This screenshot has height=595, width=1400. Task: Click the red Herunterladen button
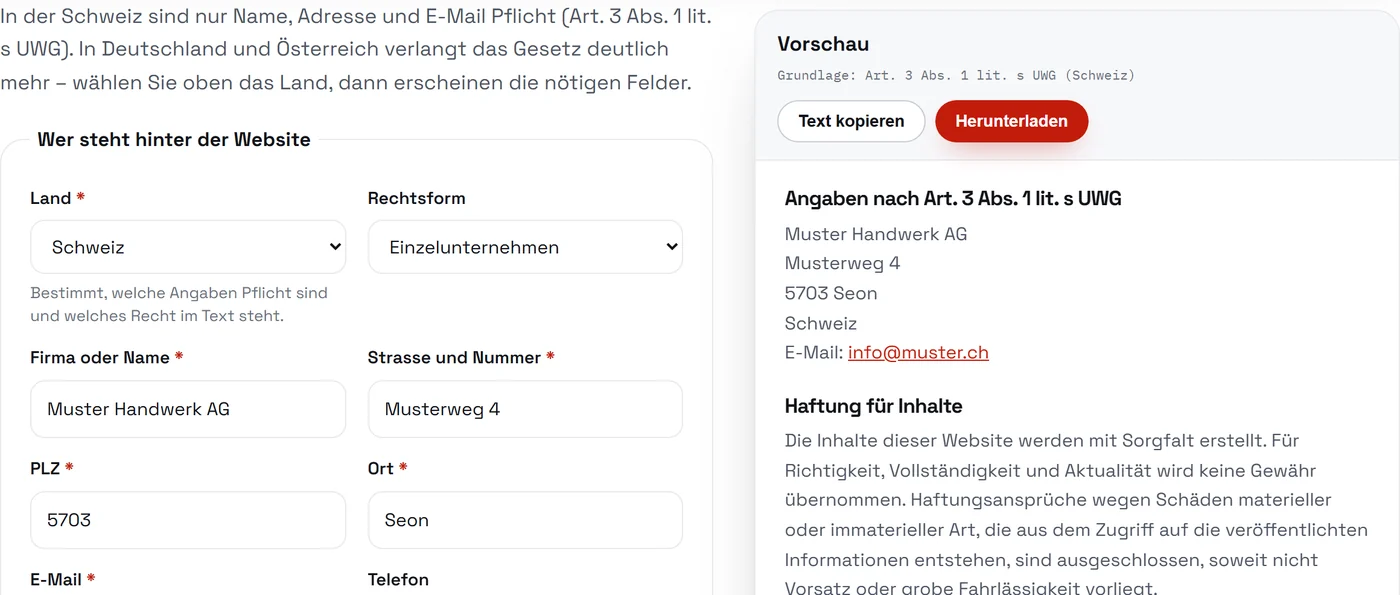tap(1011, 121)
